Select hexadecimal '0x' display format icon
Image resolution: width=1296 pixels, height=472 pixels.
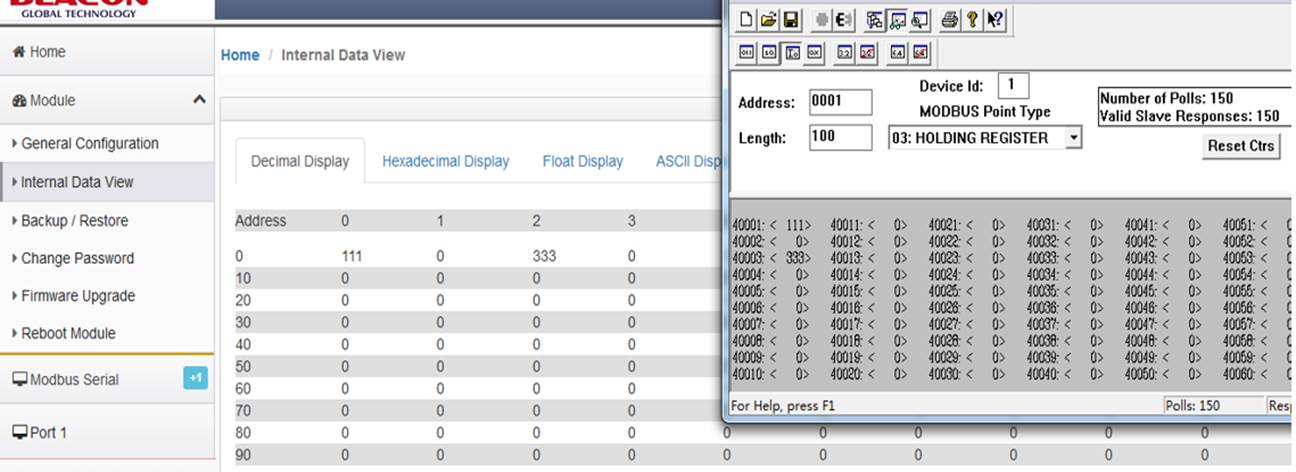coord(814,53)
